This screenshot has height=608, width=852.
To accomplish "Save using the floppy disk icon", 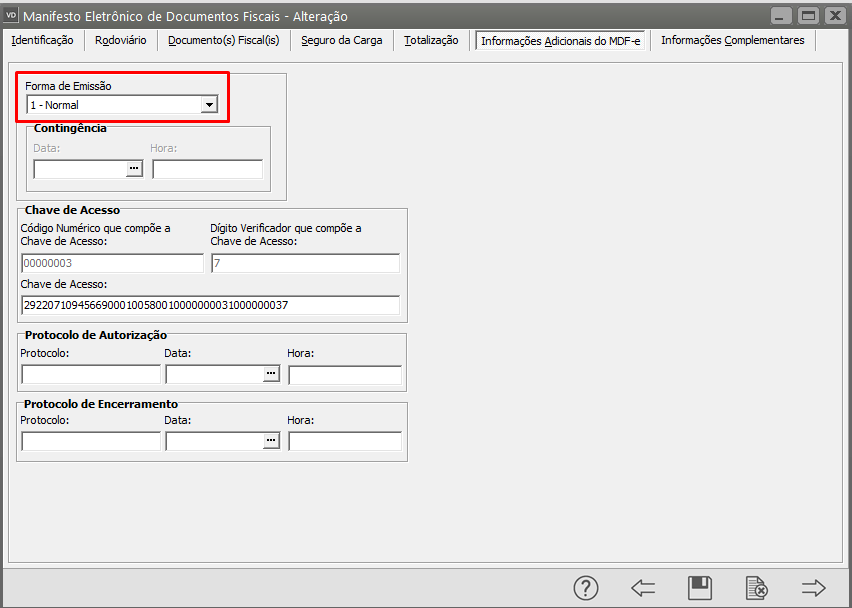I will (700, 587).
